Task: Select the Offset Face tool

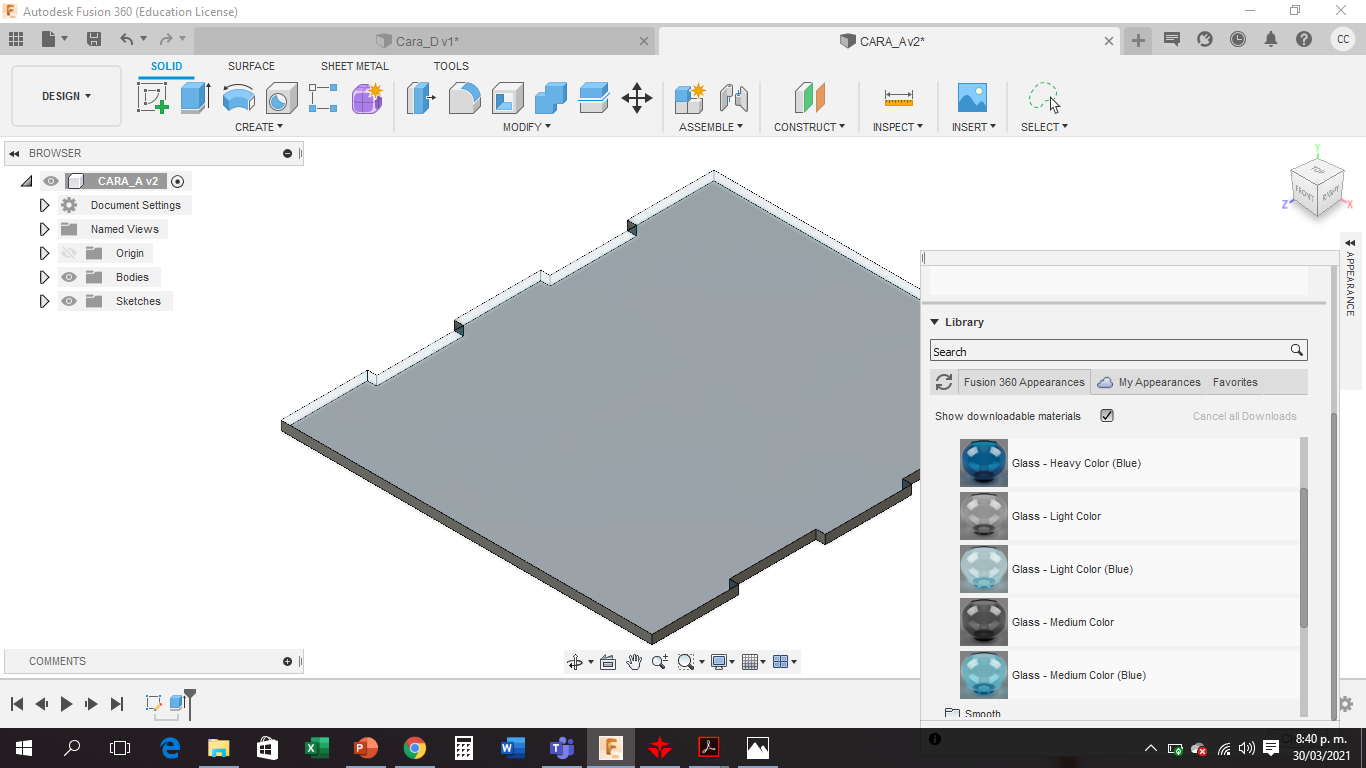Action: click(594, 98)
